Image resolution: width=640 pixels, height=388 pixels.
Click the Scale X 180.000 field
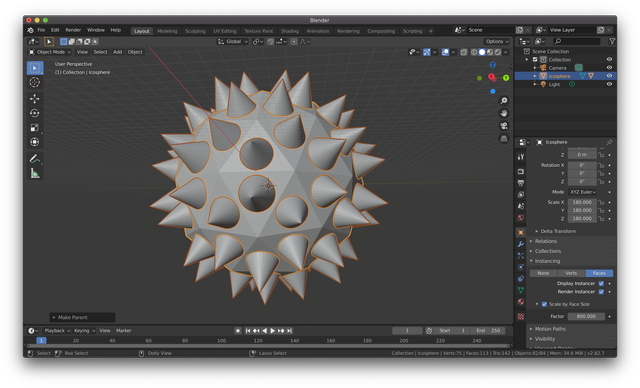coord(582,202)
